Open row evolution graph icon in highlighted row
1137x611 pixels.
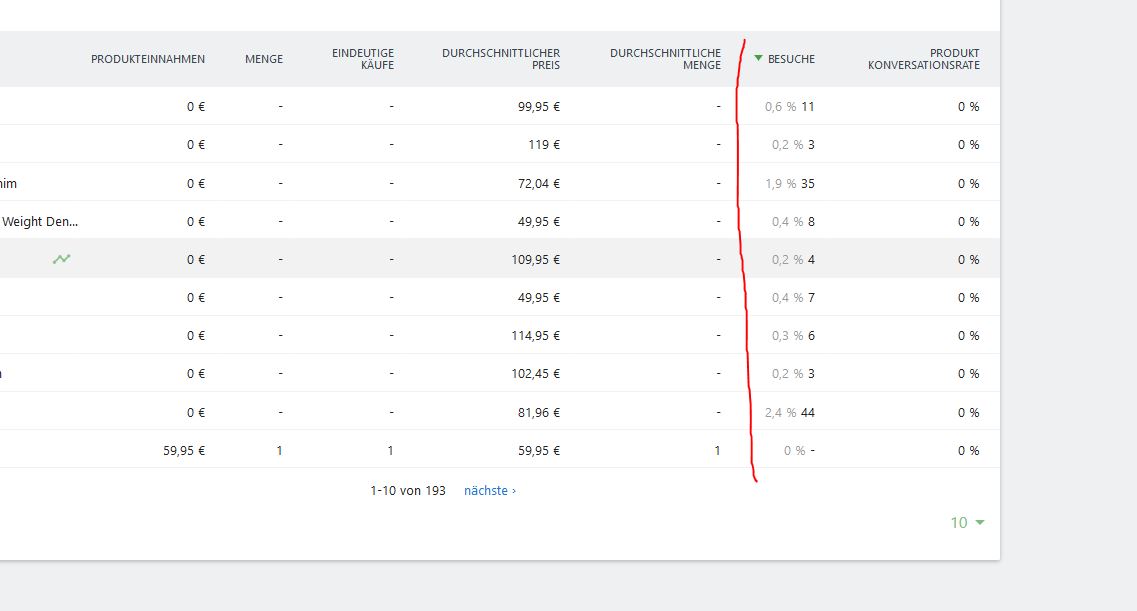click(62, 259)
